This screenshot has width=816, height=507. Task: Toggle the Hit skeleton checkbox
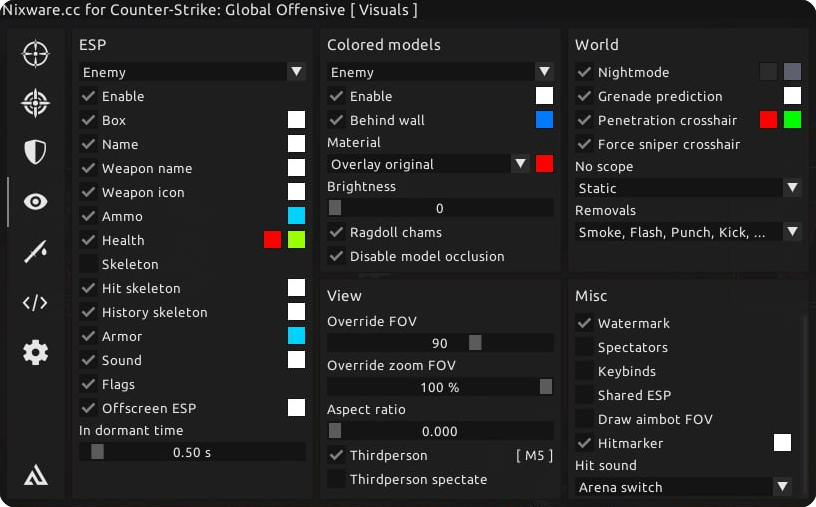(88, 288)
